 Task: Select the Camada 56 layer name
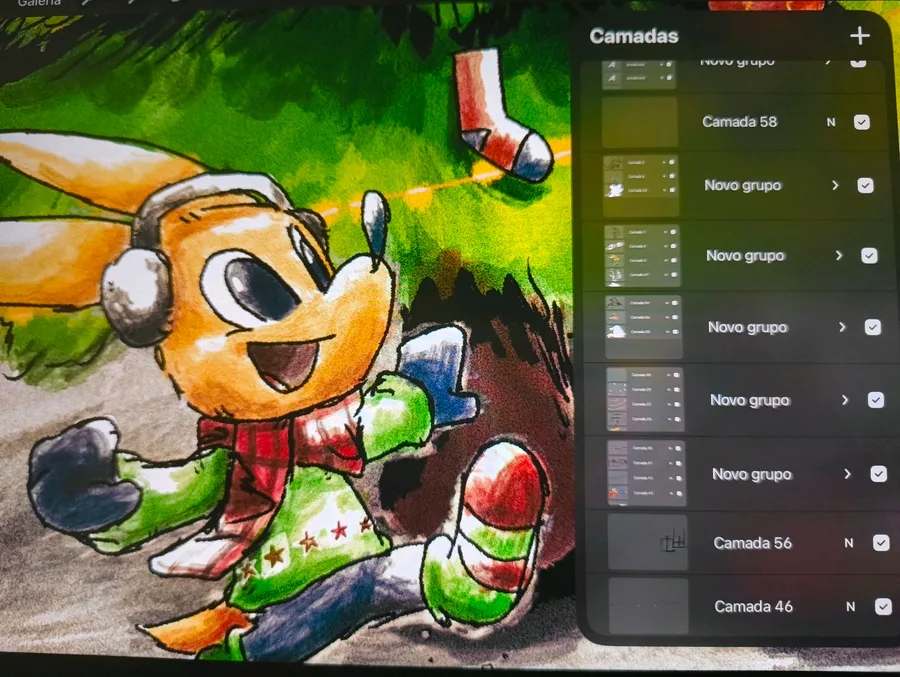point(752,543)
